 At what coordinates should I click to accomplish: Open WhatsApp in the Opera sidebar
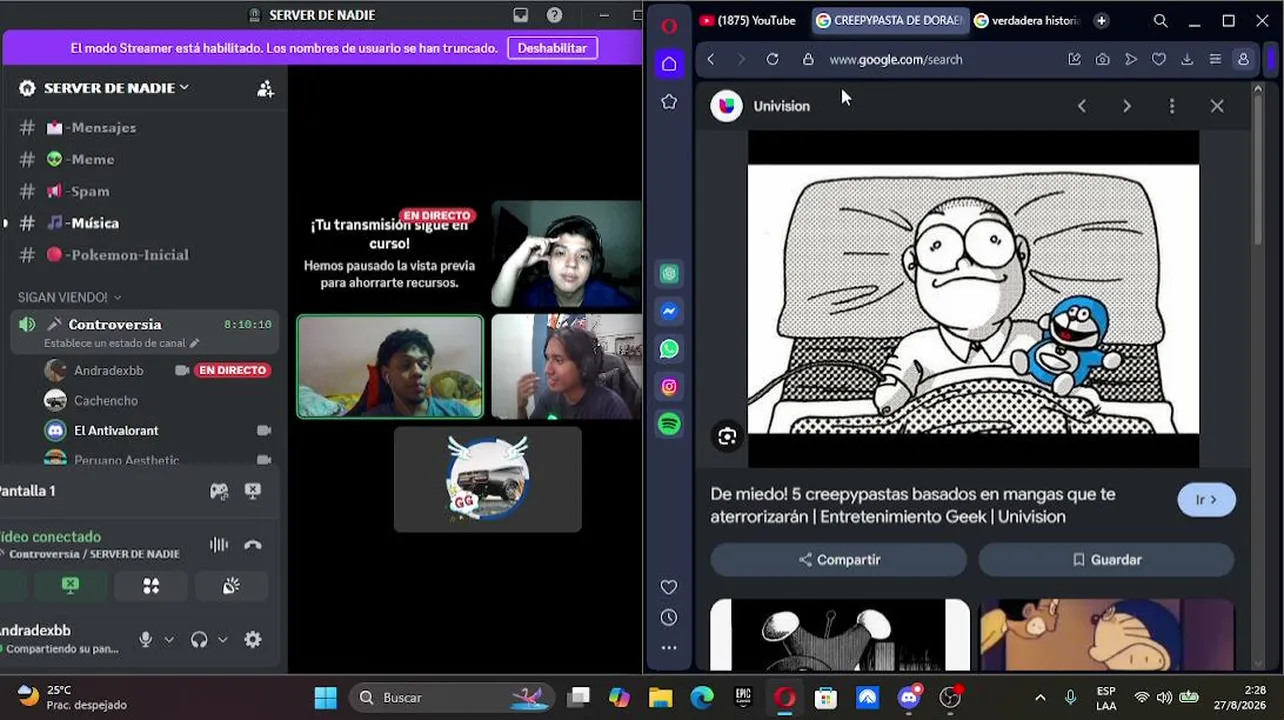coord(669,349)
